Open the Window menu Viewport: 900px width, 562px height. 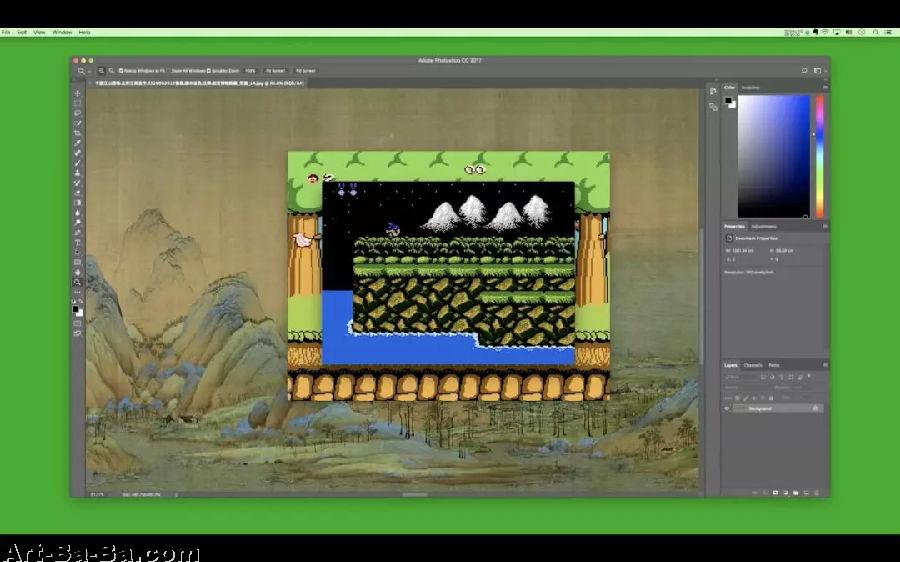tap(62, 32)
